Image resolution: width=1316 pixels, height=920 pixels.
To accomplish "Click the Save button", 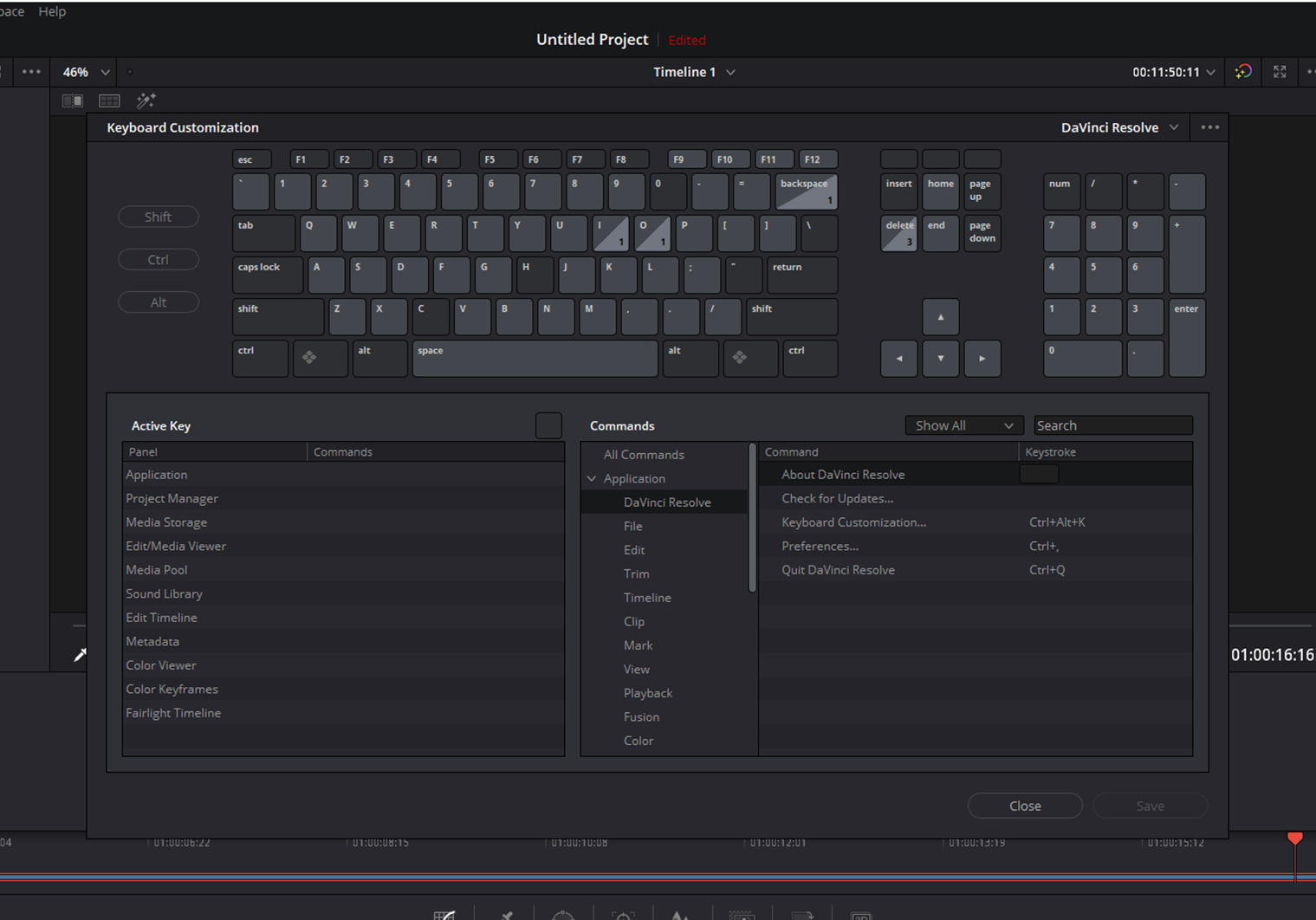I will [1151, 806].
